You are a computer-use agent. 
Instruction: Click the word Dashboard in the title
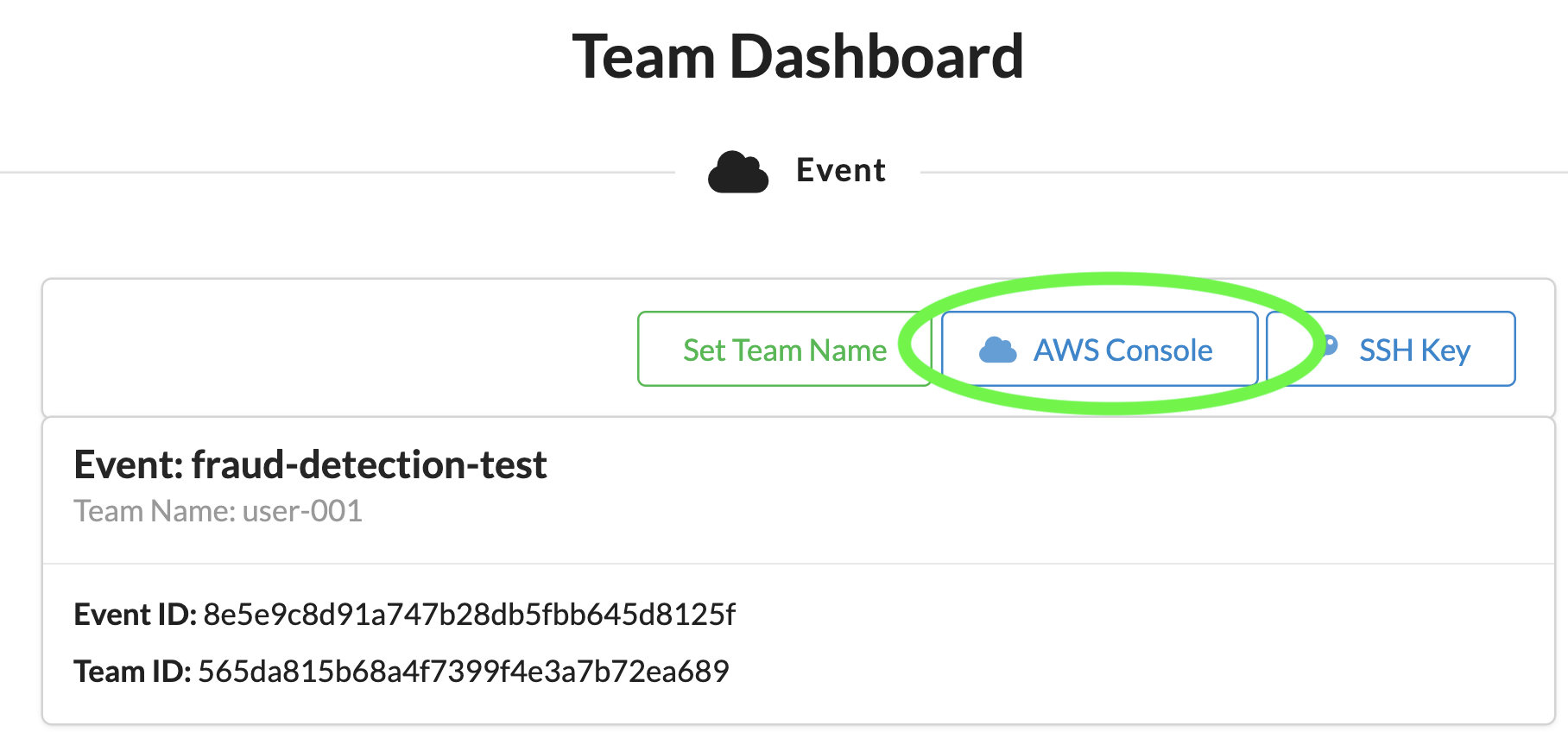click(x=876, y=57)
